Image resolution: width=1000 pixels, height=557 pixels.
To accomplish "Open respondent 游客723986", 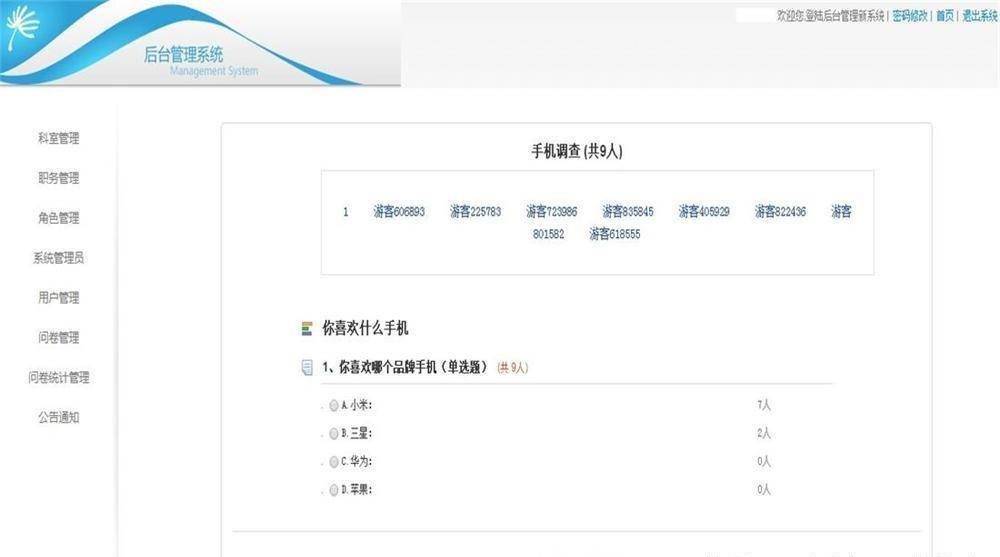I will pyautogui.click(x=552, y=211).
